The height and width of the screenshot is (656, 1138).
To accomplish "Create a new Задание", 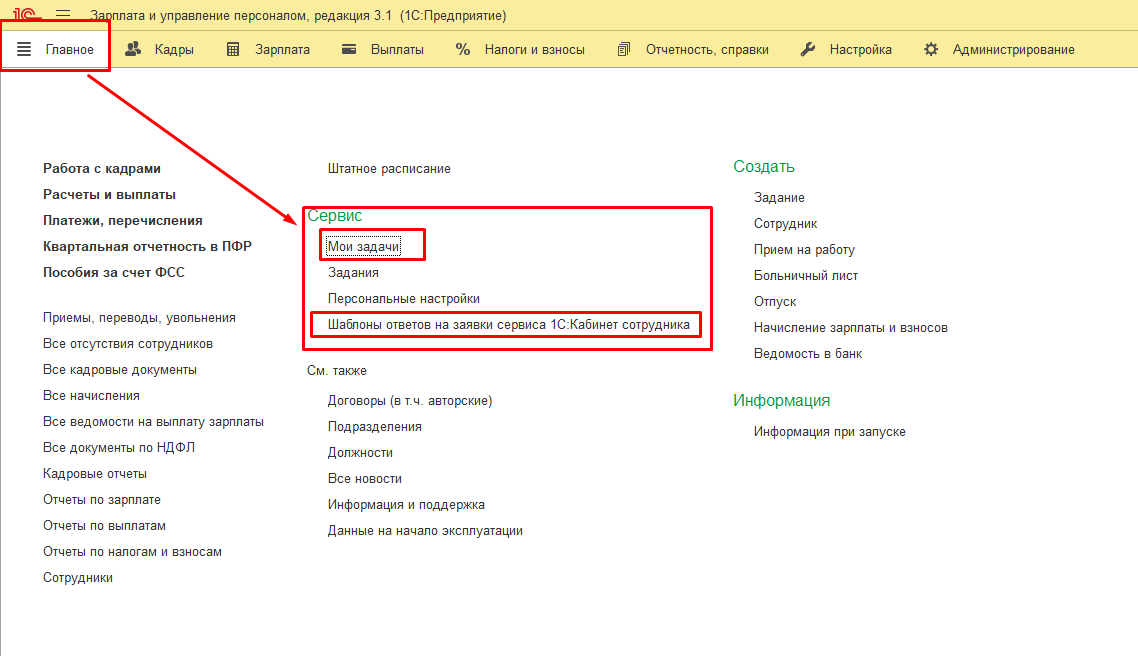I will (x=779, y=197).
